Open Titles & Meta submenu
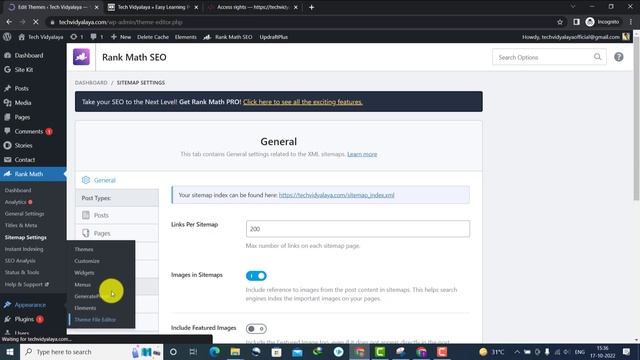The height and width of the screenshot is (360, 640). click(x=21, y=225)
